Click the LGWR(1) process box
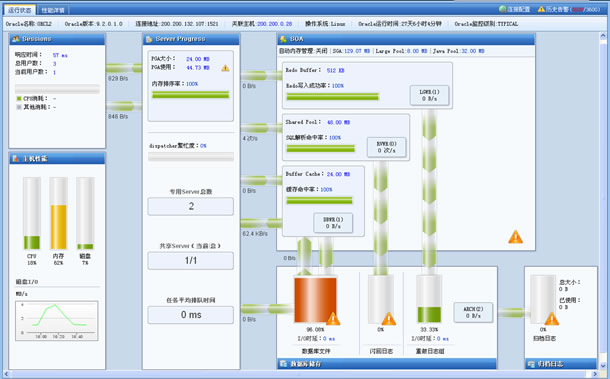 click(x=429, y=95)
